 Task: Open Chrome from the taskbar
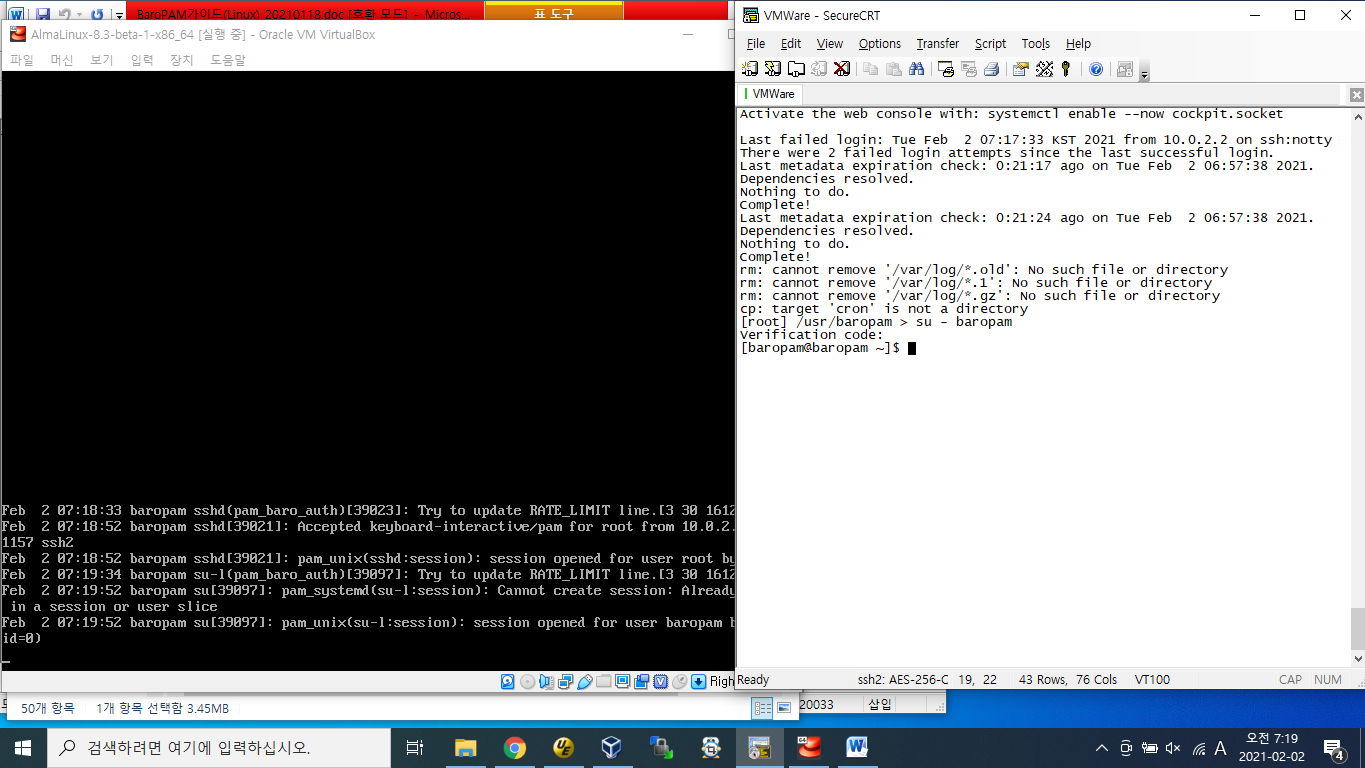(x=514, y=748)
